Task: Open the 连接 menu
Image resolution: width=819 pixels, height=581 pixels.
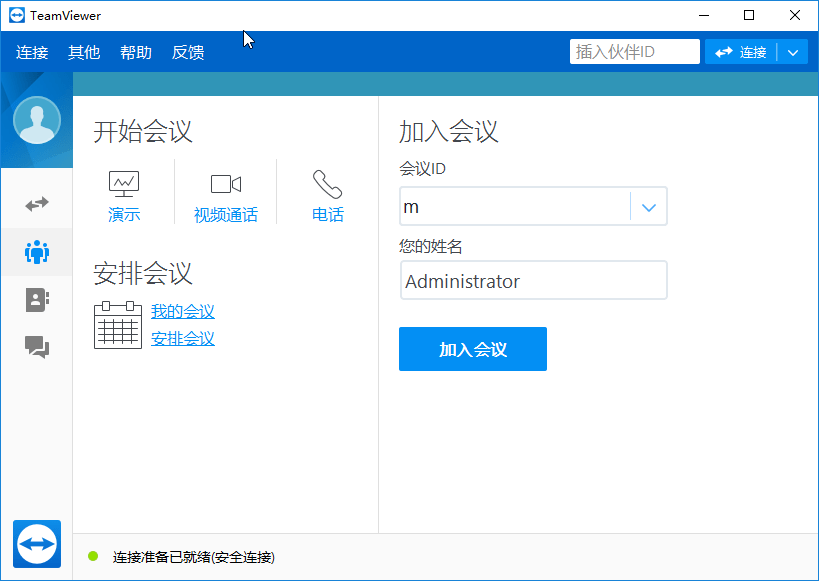Action: click(x=32, y=52)
